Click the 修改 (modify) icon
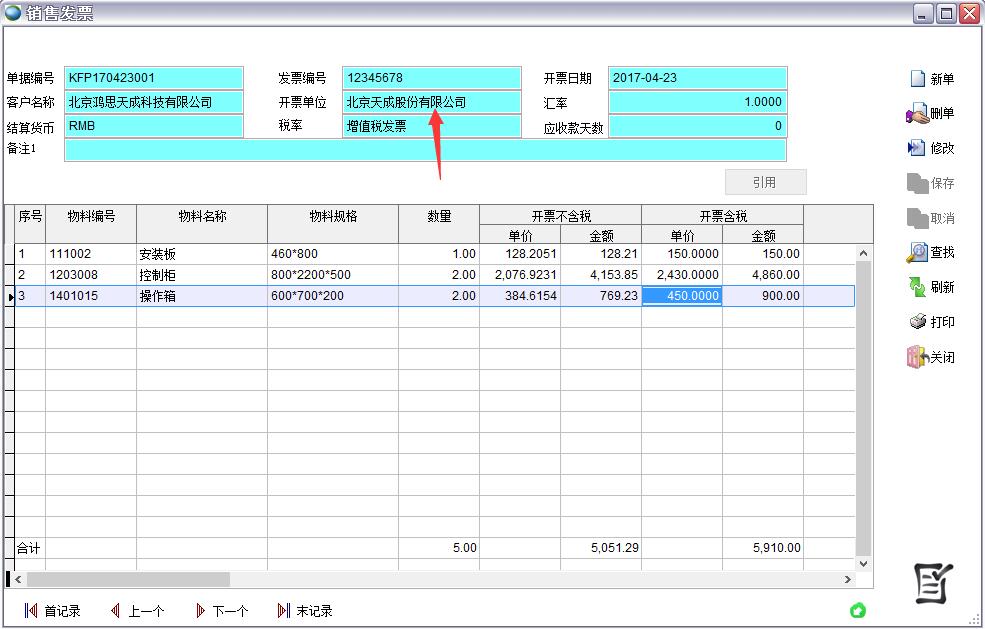 click(917, 148)
